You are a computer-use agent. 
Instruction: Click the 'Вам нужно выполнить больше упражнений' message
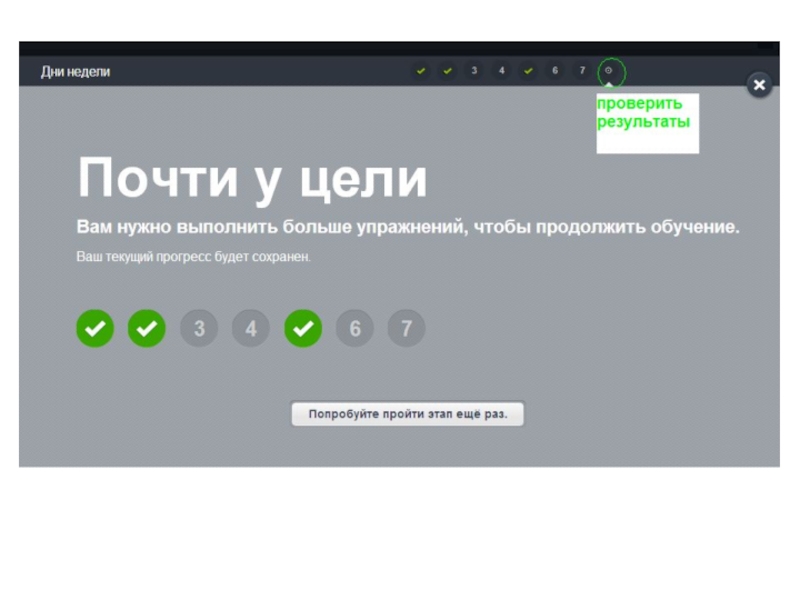point(408,227)
